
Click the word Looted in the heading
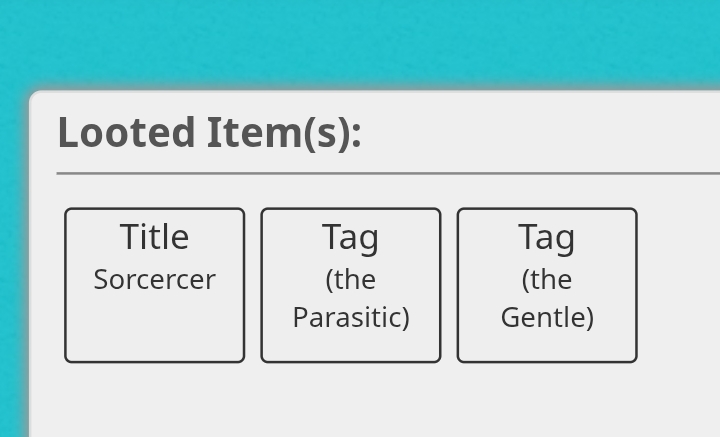127,133
